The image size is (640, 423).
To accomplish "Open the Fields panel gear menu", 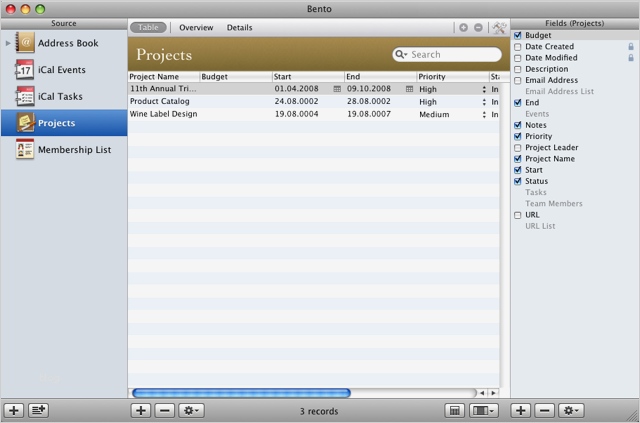I will [571, 410].
